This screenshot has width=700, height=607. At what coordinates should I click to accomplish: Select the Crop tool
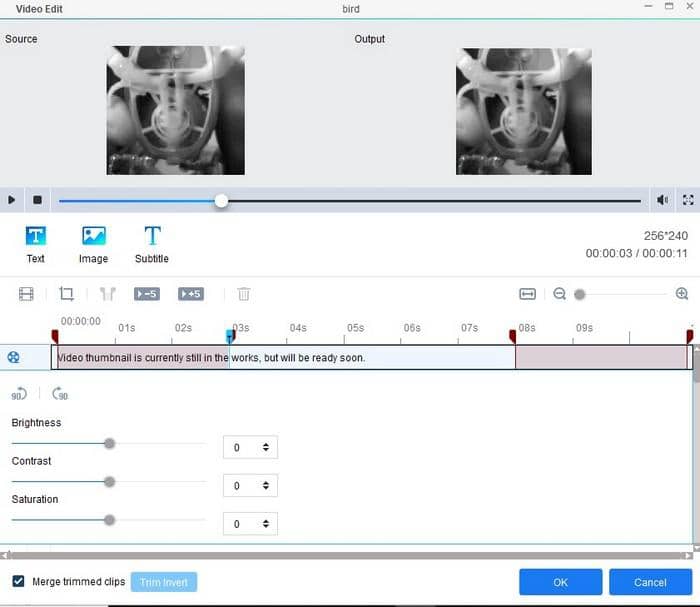coord(67,294)
